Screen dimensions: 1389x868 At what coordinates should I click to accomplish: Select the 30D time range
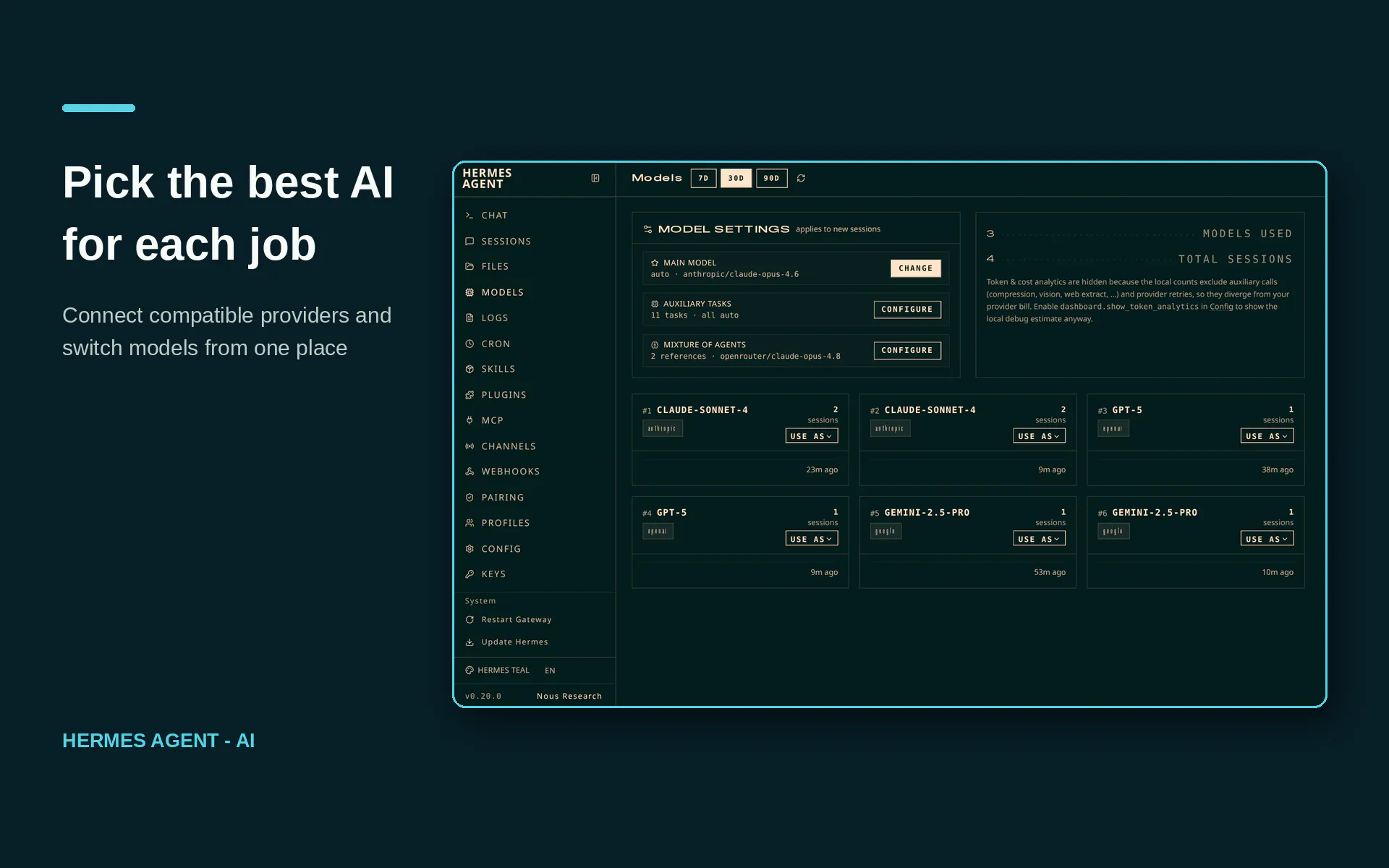[736, 178]
